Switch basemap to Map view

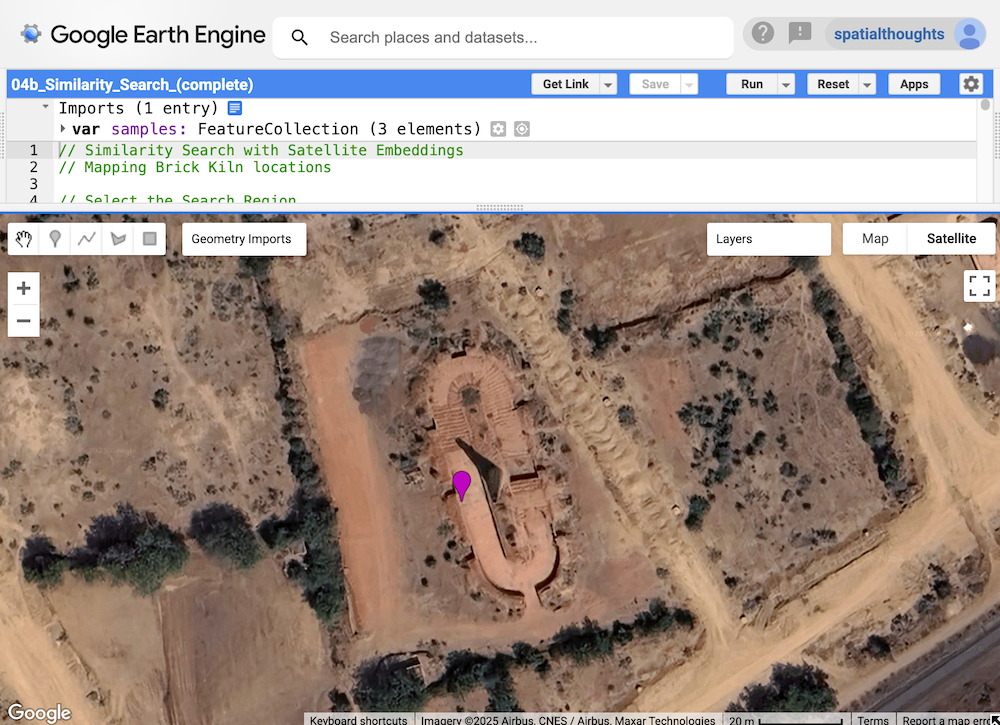click(875, 239)
